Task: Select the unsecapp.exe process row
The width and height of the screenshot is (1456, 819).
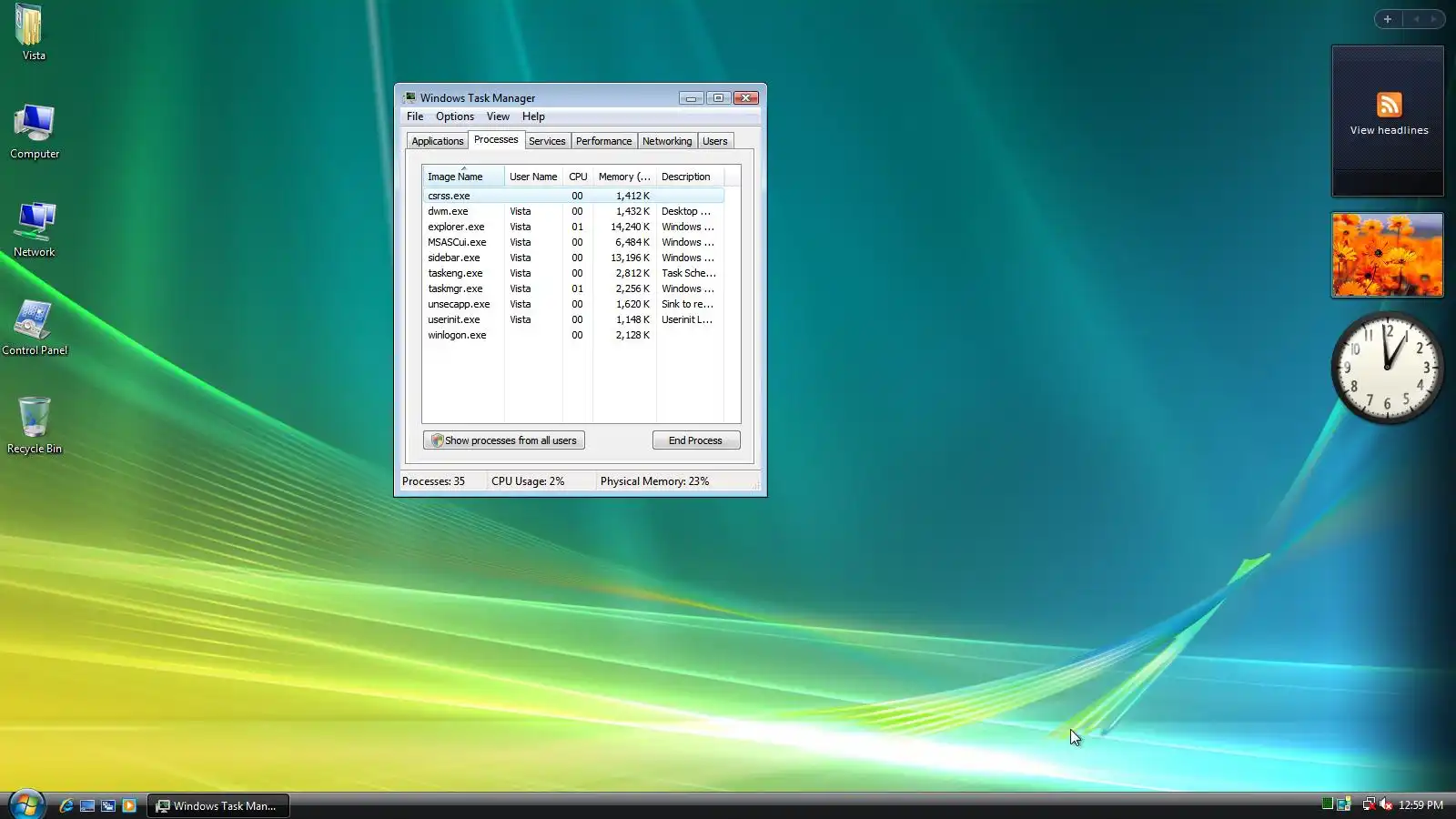Action: [573, 304]
